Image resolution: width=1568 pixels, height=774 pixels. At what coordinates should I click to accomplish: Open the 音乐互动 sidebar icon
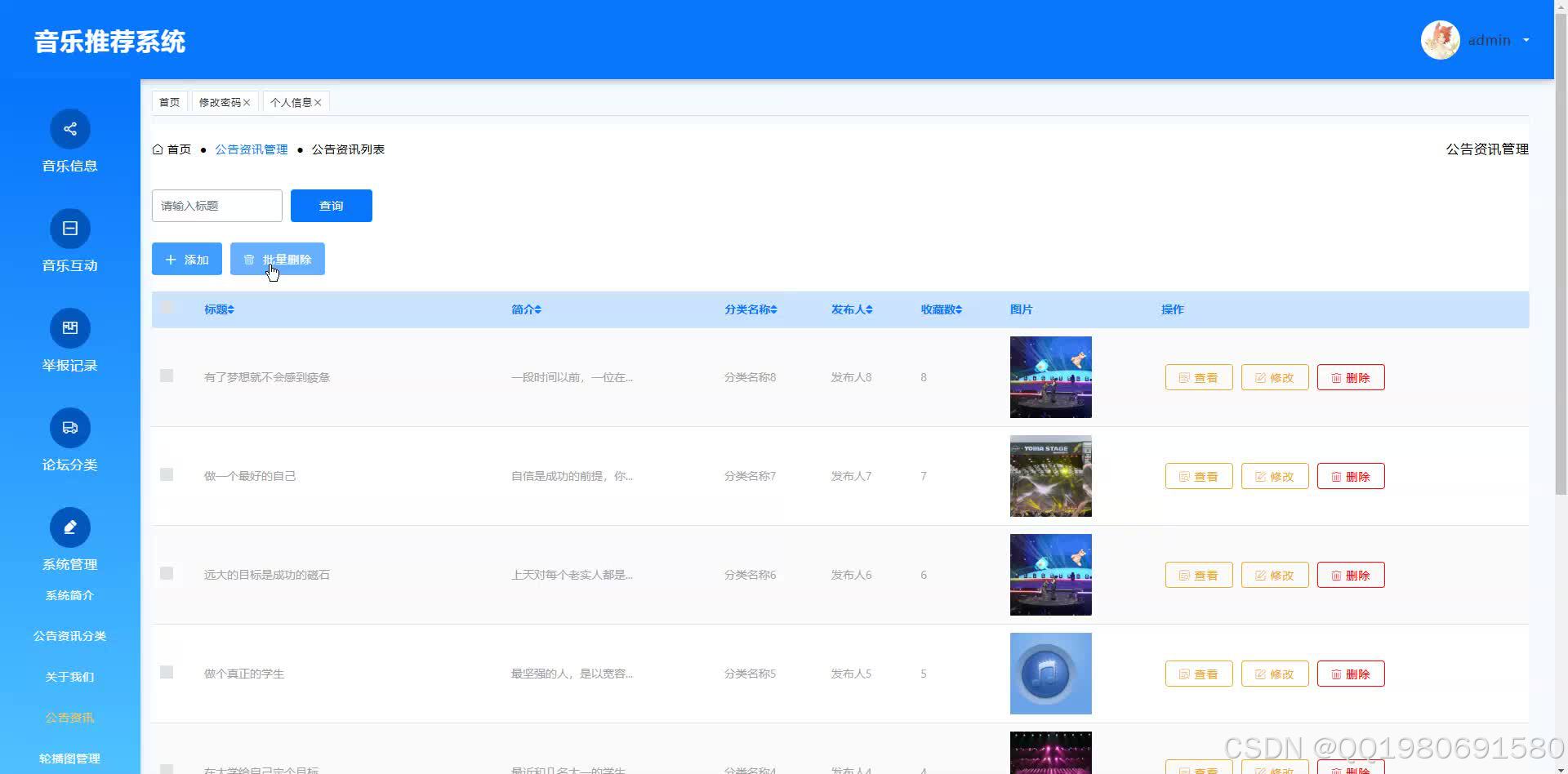tap(70, 229)
